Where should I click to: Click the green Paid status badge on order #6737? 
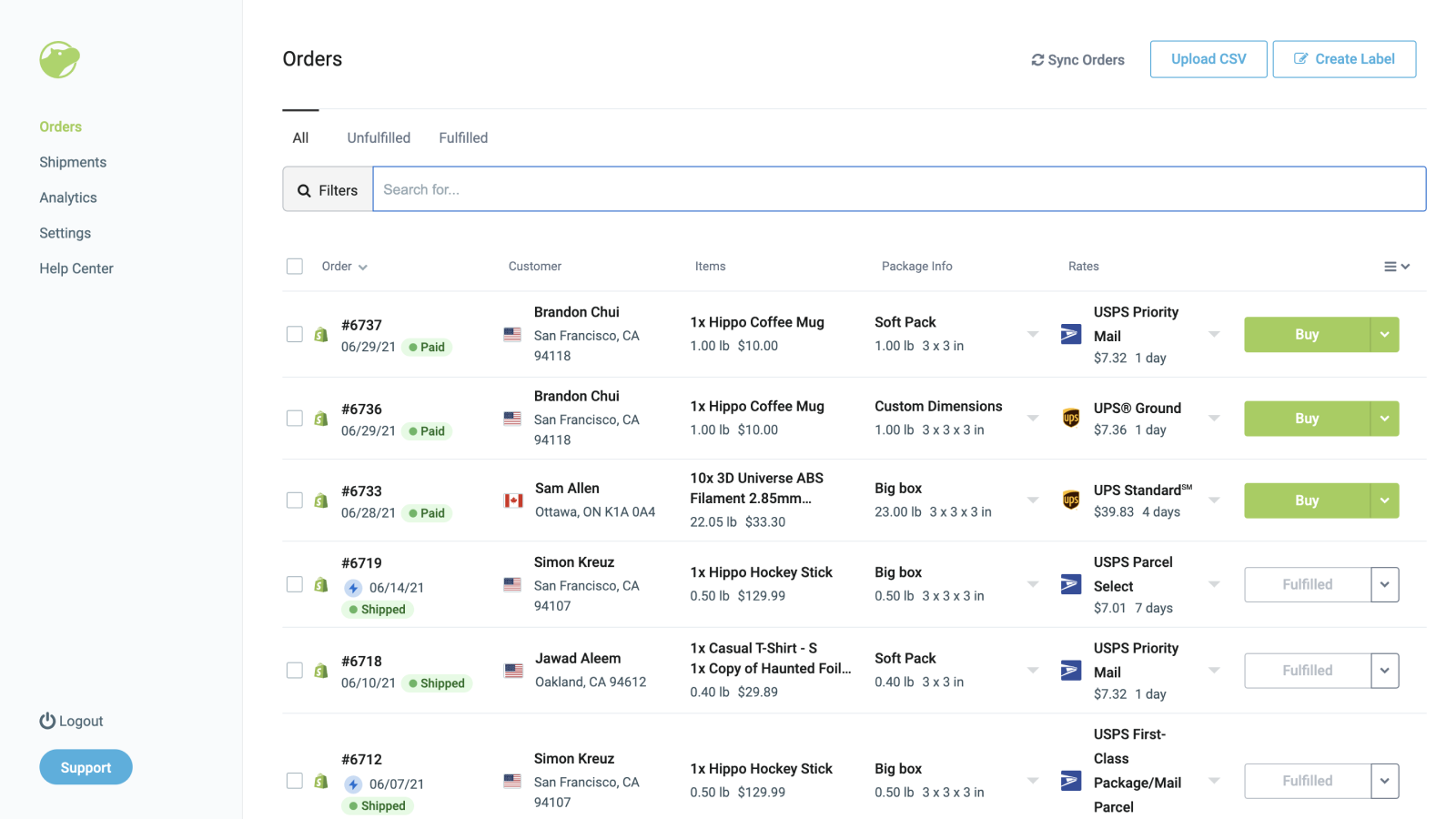coord(426,347)
